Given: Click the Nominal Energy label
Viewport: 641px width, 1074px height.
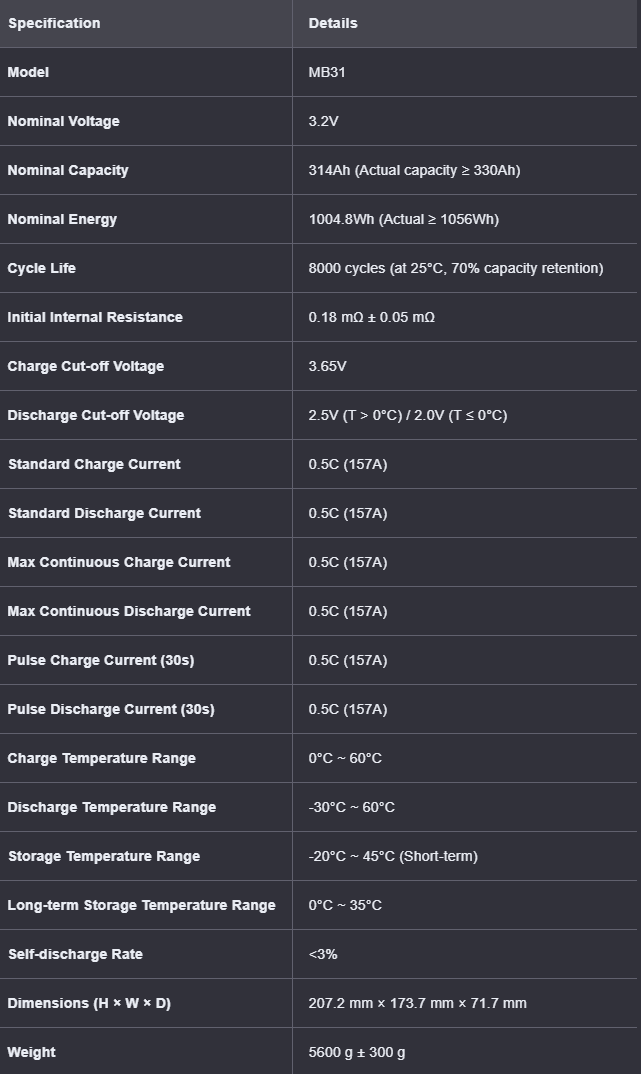Looking at the screenshot, I should tap(62, 219).
